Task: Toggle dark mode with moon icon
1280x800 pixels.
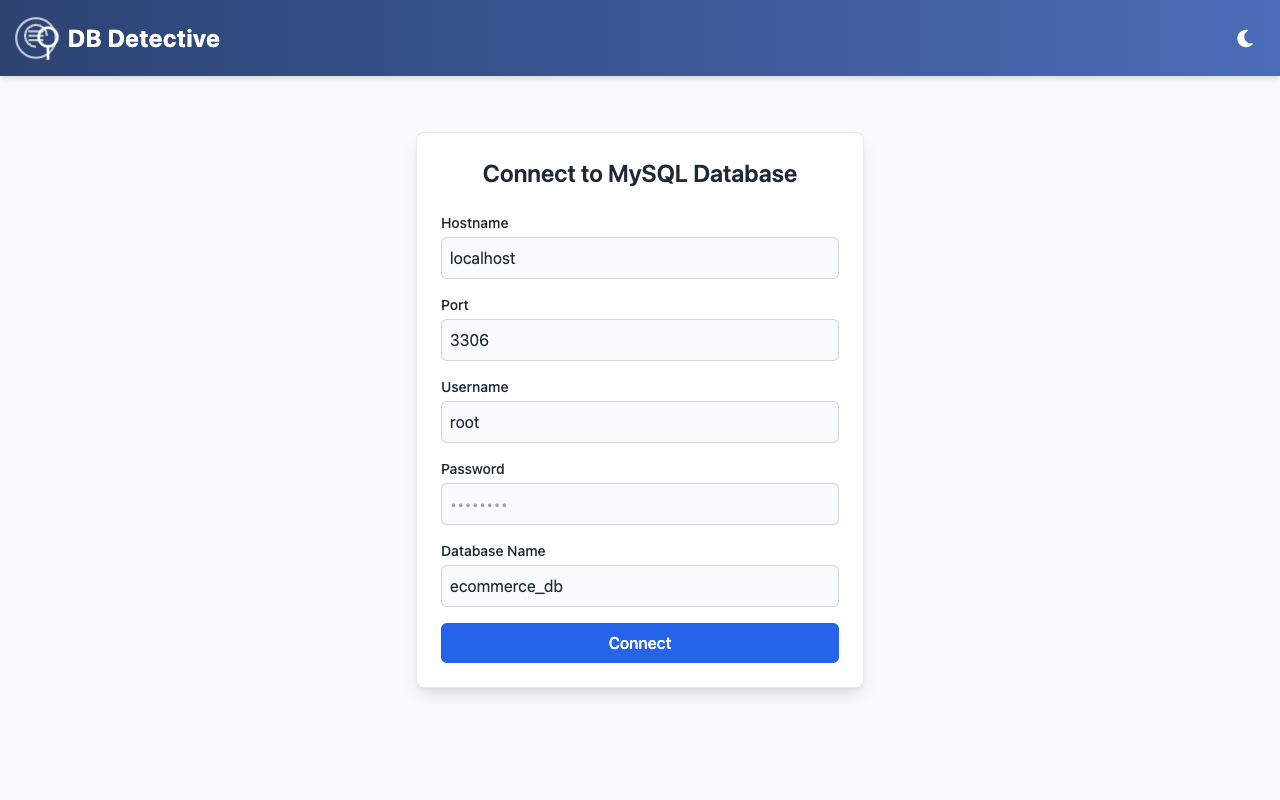Action: tap(1245, 38)
